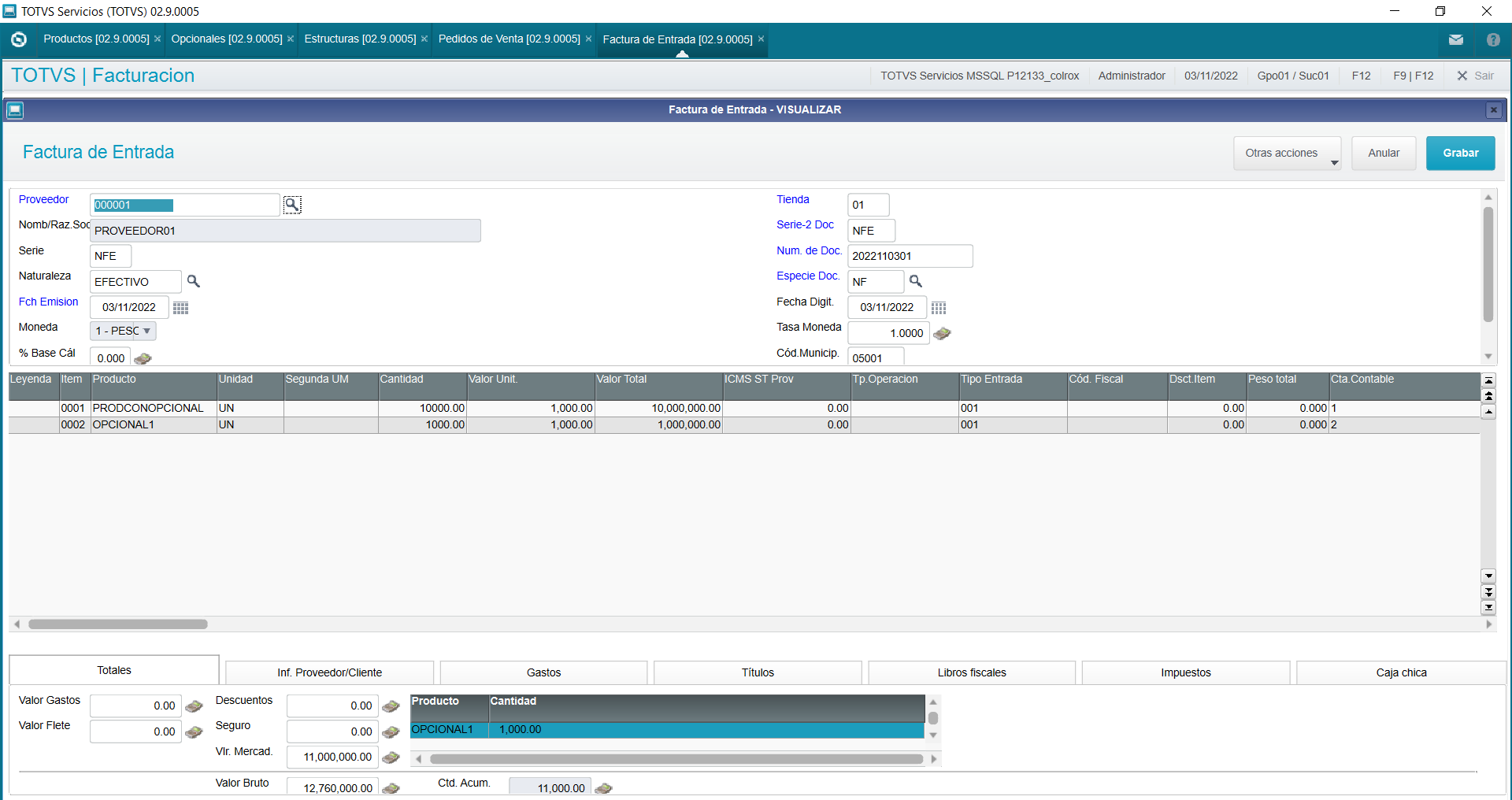Close the Productos tab
Viewport: 1512px width, 800px height.
157,39
